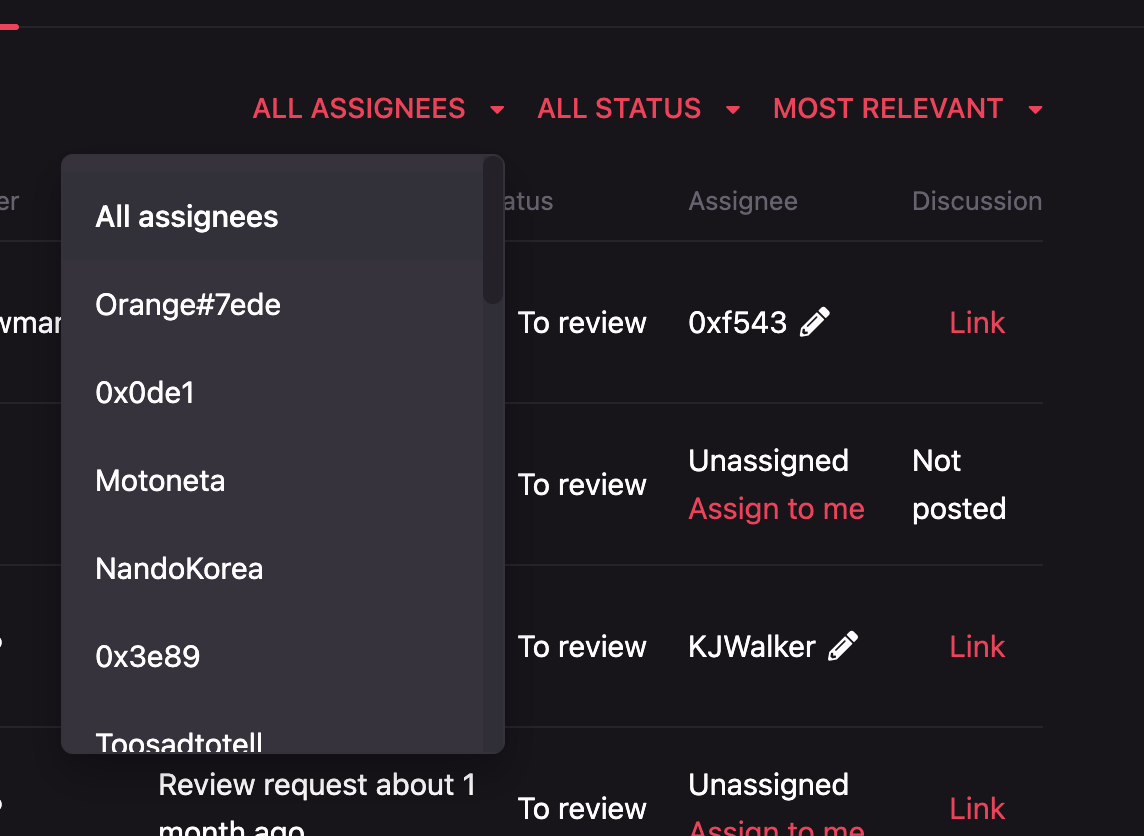This screenshot has width=1144, height=836.
Task: Click Link in KJWalker's review row
Action: coord(977,646)
